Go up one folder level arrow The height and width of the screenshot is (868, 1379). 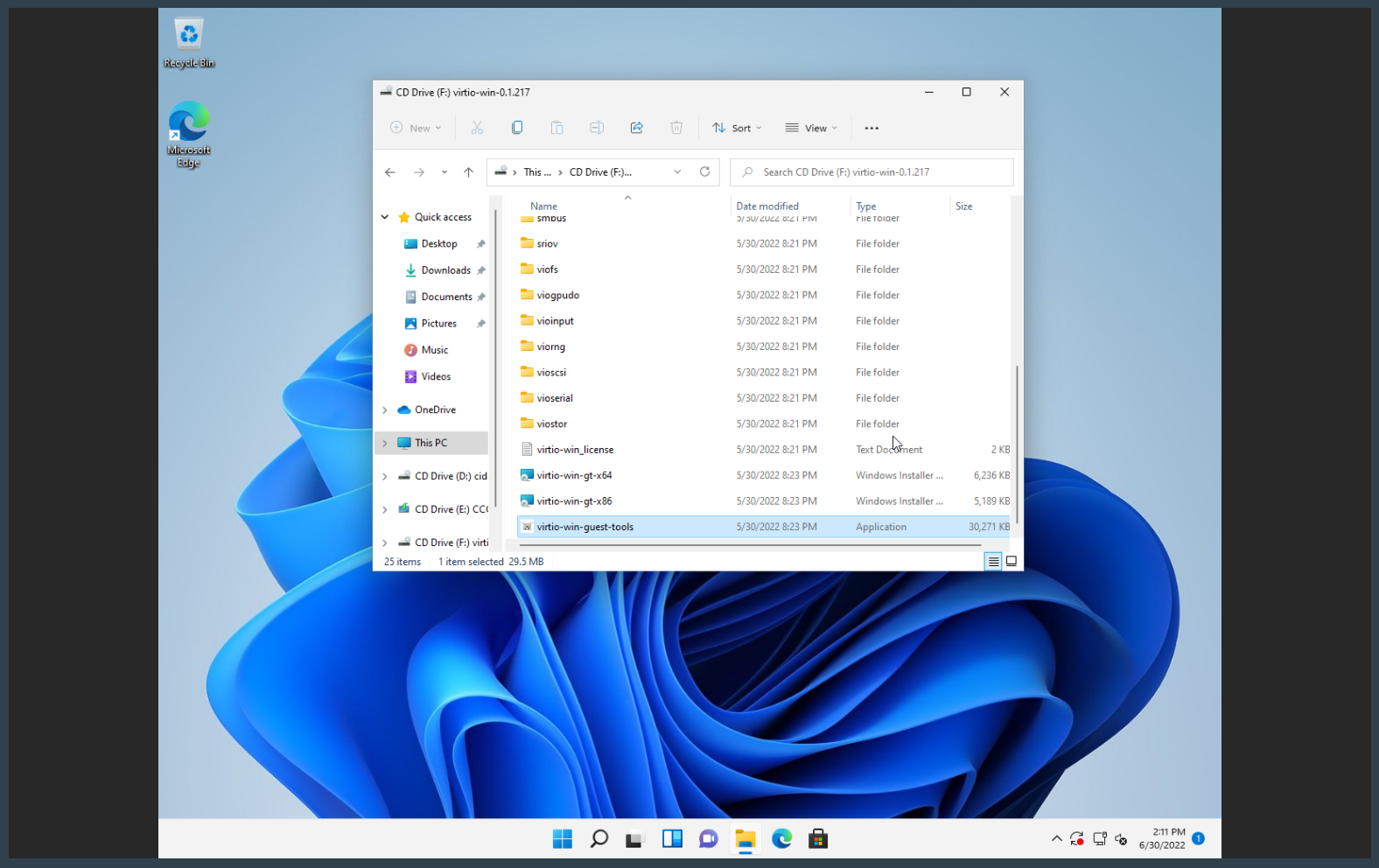coord(469,172)
